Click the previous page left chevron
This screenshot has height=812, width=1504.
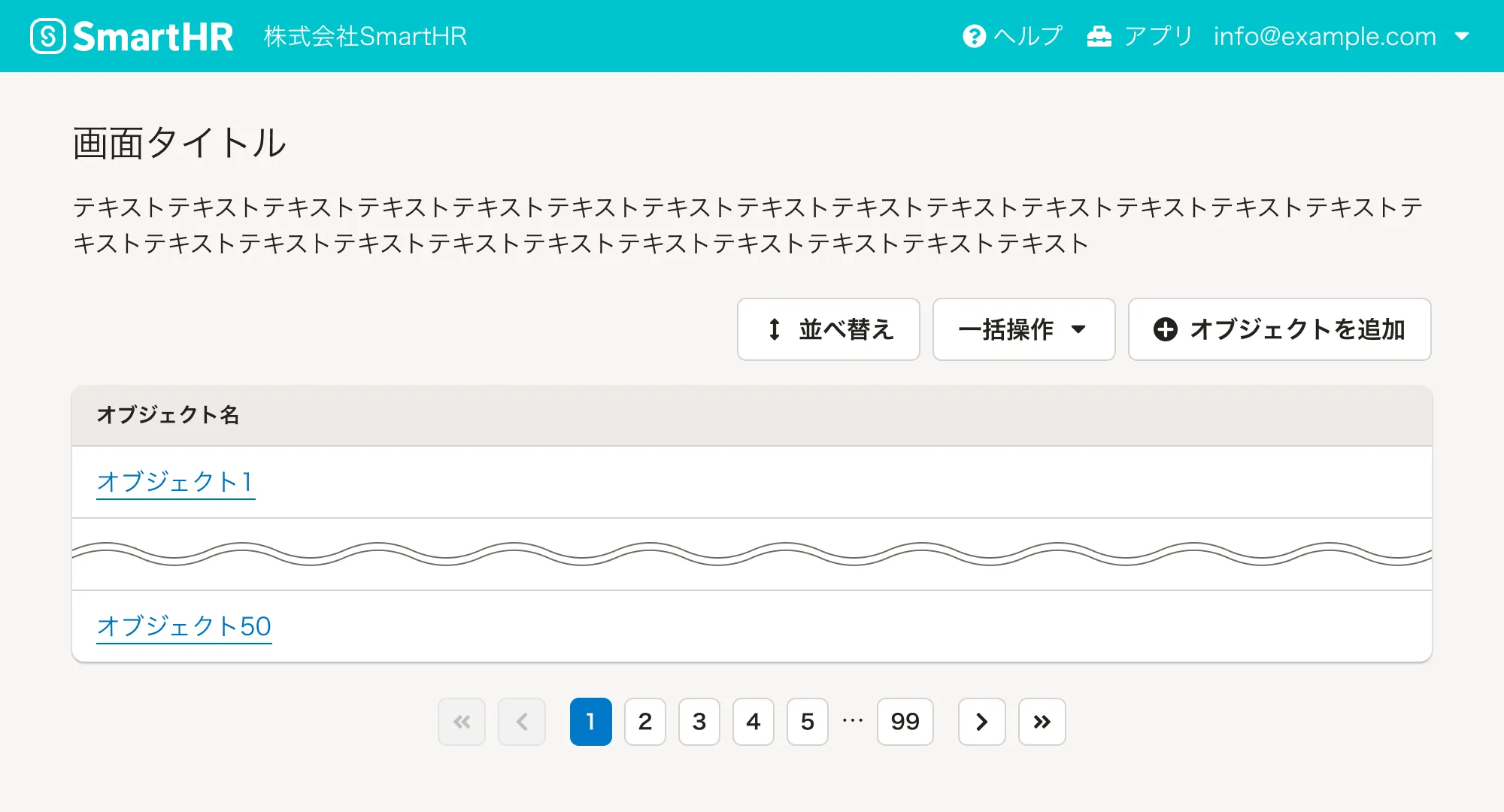(x=522, y=722)
